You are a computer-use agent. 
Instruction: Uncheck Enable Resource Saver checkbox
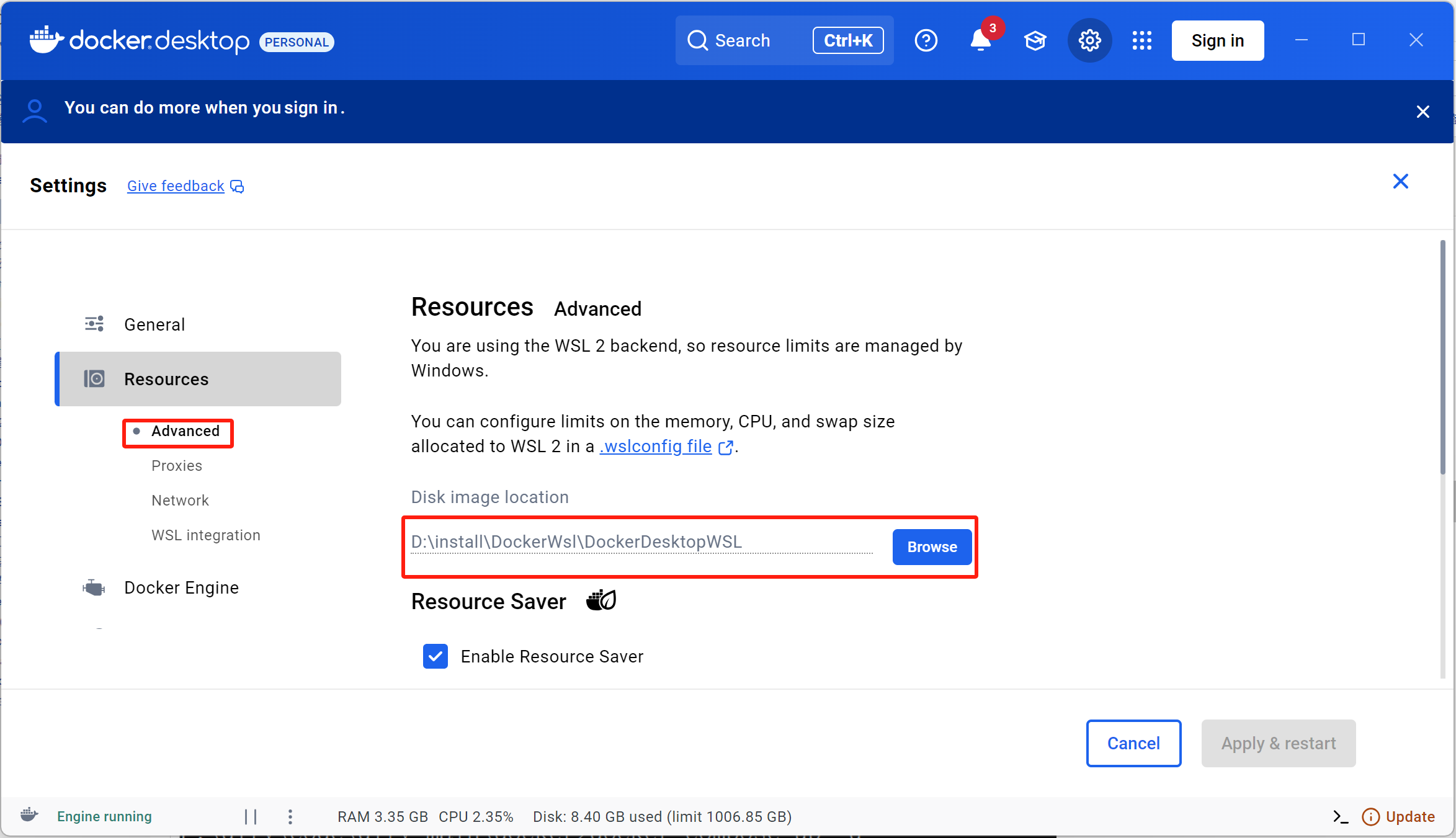(x=435, y=656)
